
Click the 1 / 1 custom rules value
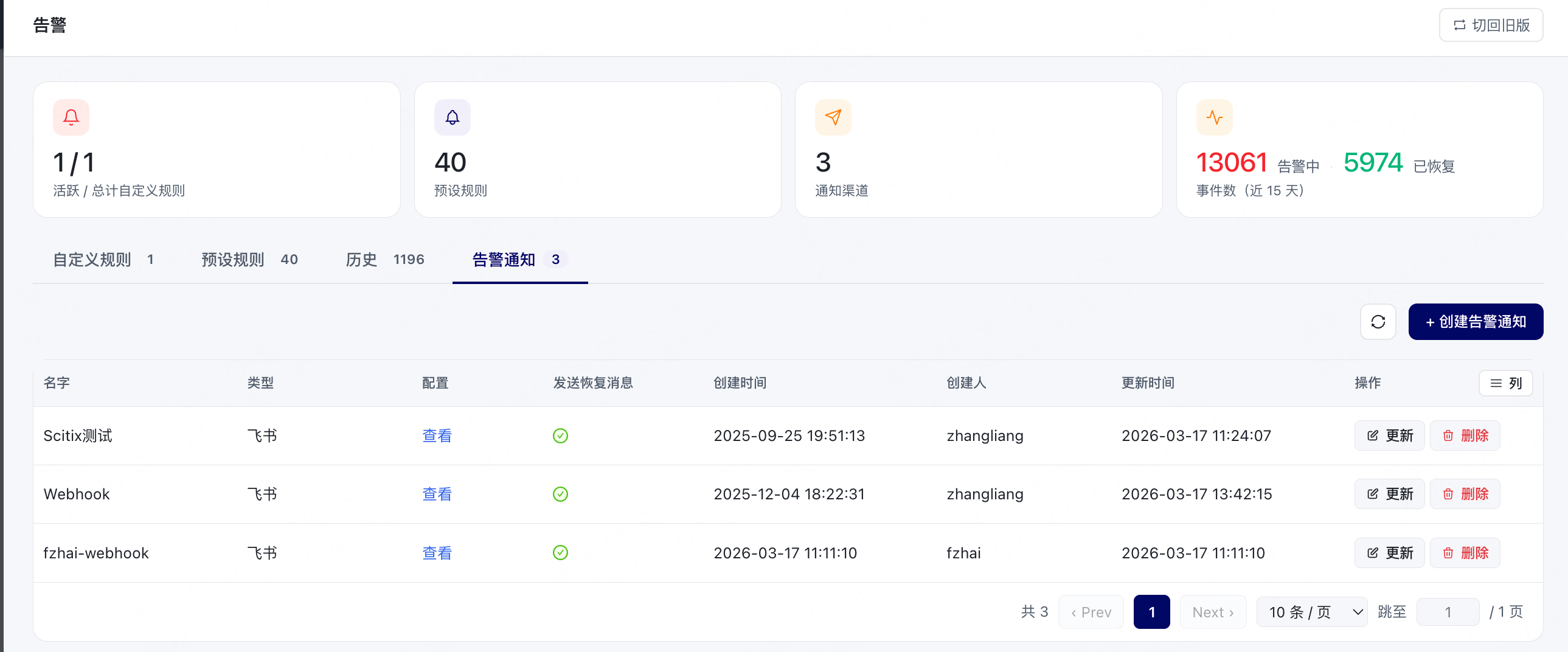coord(74,162)
